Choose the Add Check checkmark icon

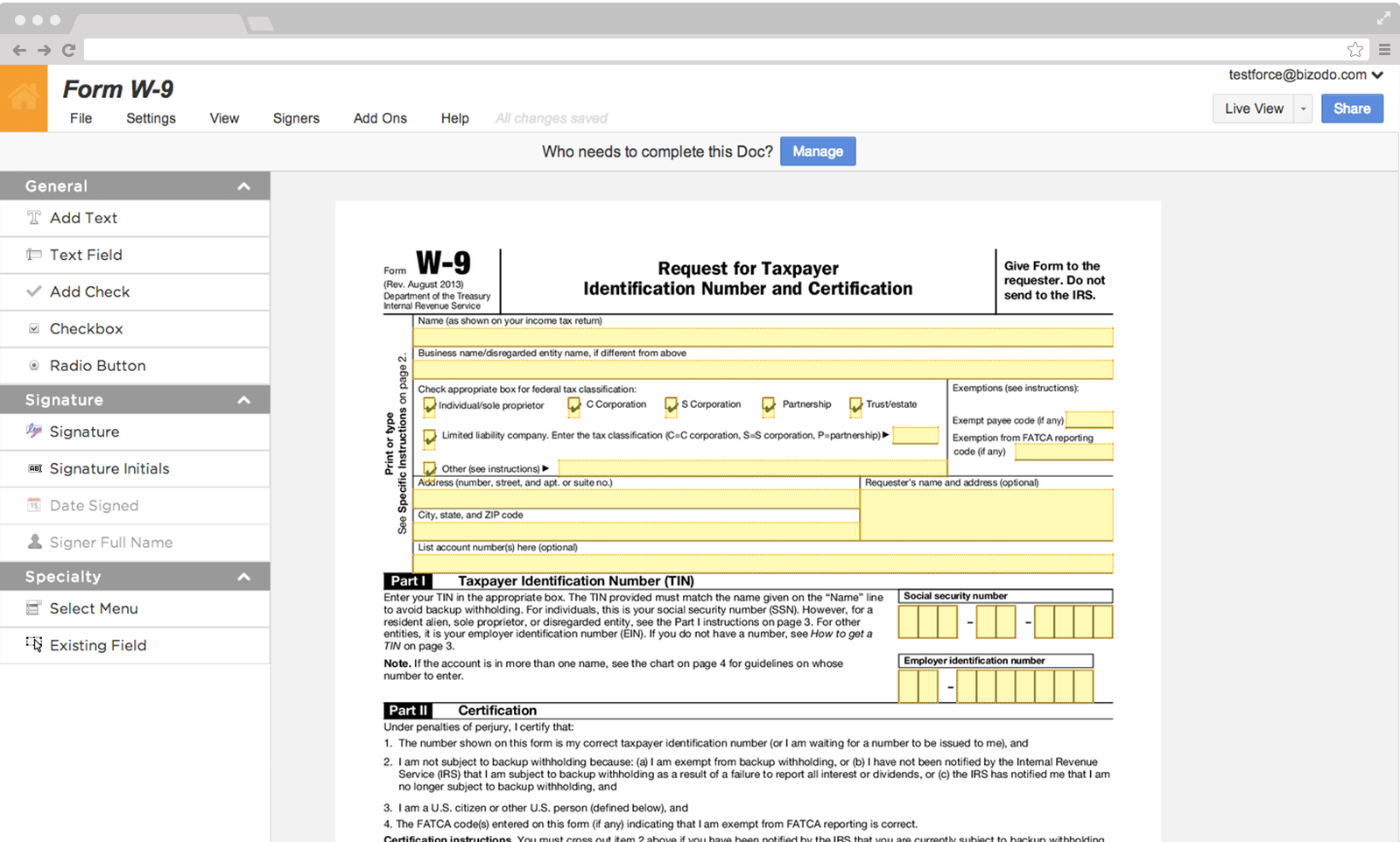[x=34, y=291]
